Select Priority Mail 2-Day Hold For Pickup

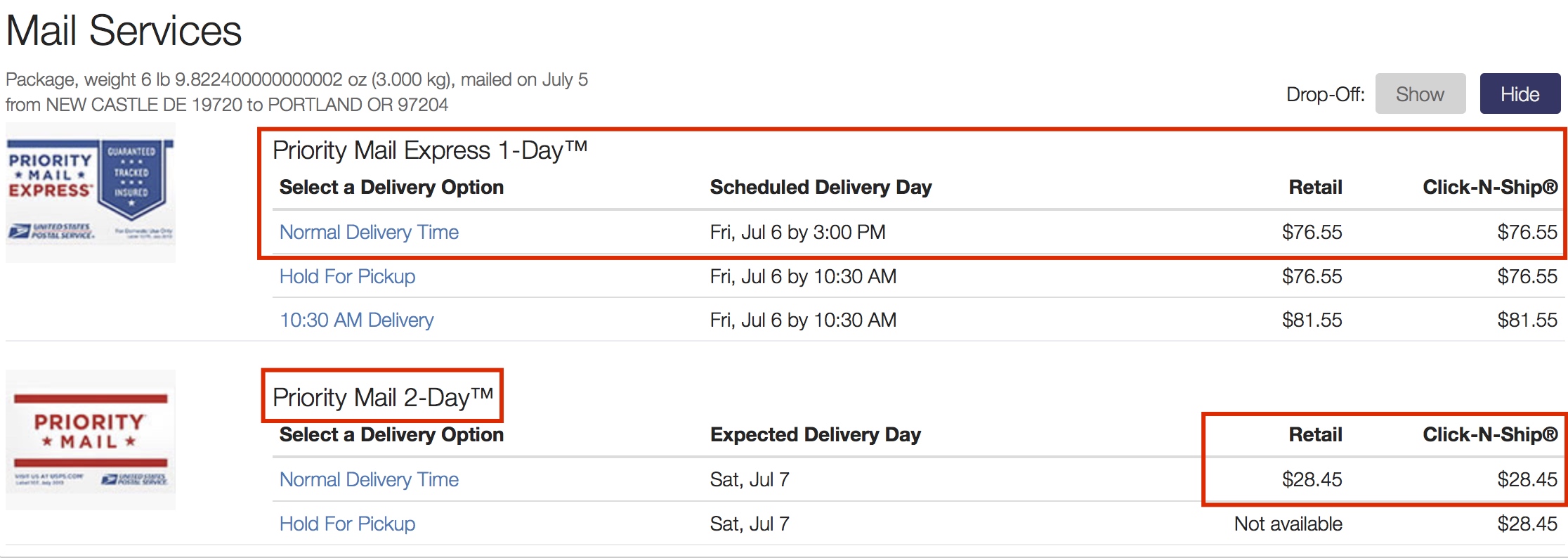pos(347,524)
